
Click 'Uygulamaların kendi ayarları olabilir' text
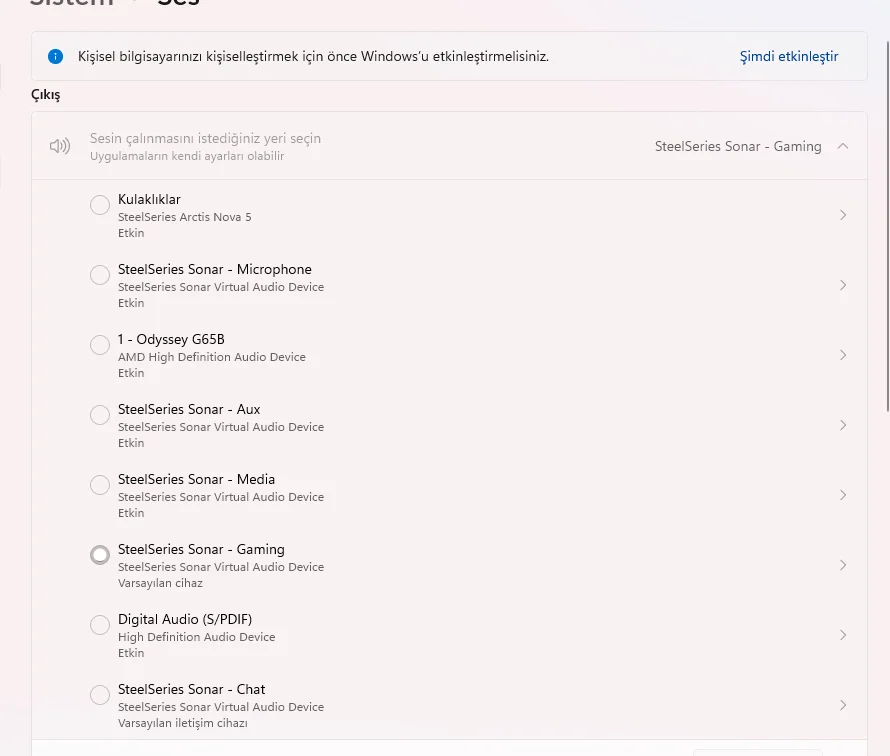[x=187, y=156]
